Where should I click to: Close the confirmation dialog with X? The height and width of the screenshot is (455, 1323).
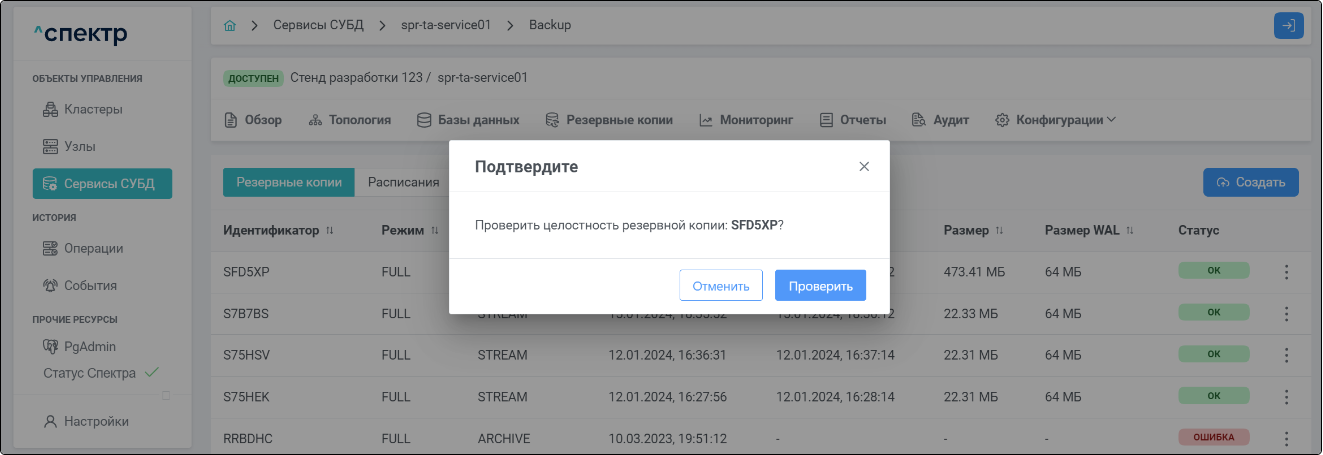pyautogui.click(x=864, y=167)
